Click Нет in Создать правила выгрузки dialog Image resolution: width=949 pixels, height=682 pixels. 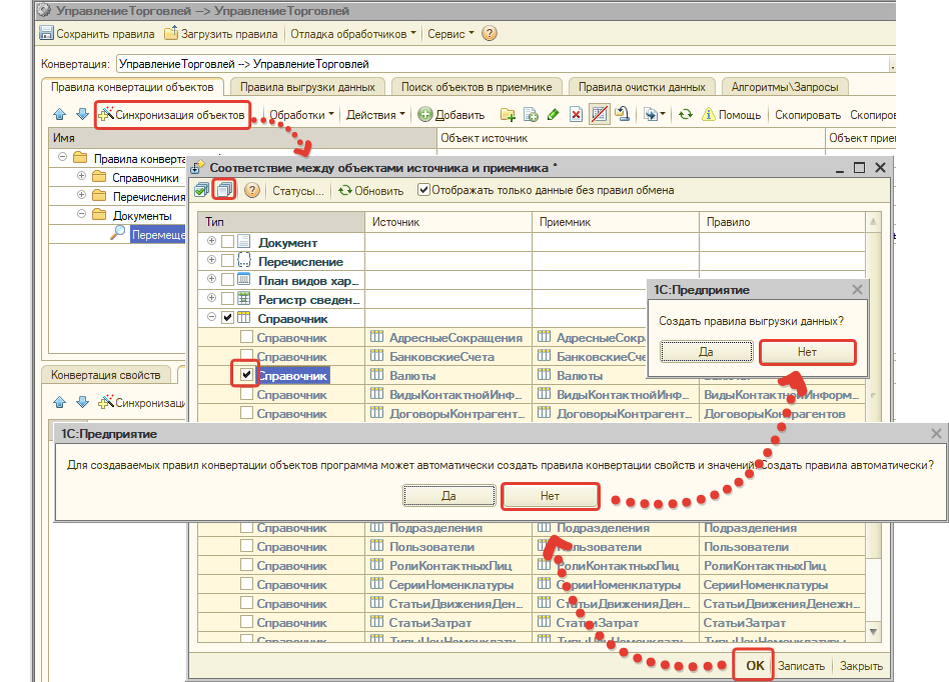807,352
